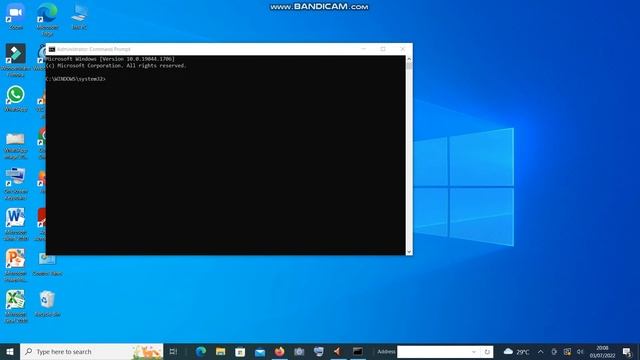Click the system tray icon left of volume

click(567, 351)
